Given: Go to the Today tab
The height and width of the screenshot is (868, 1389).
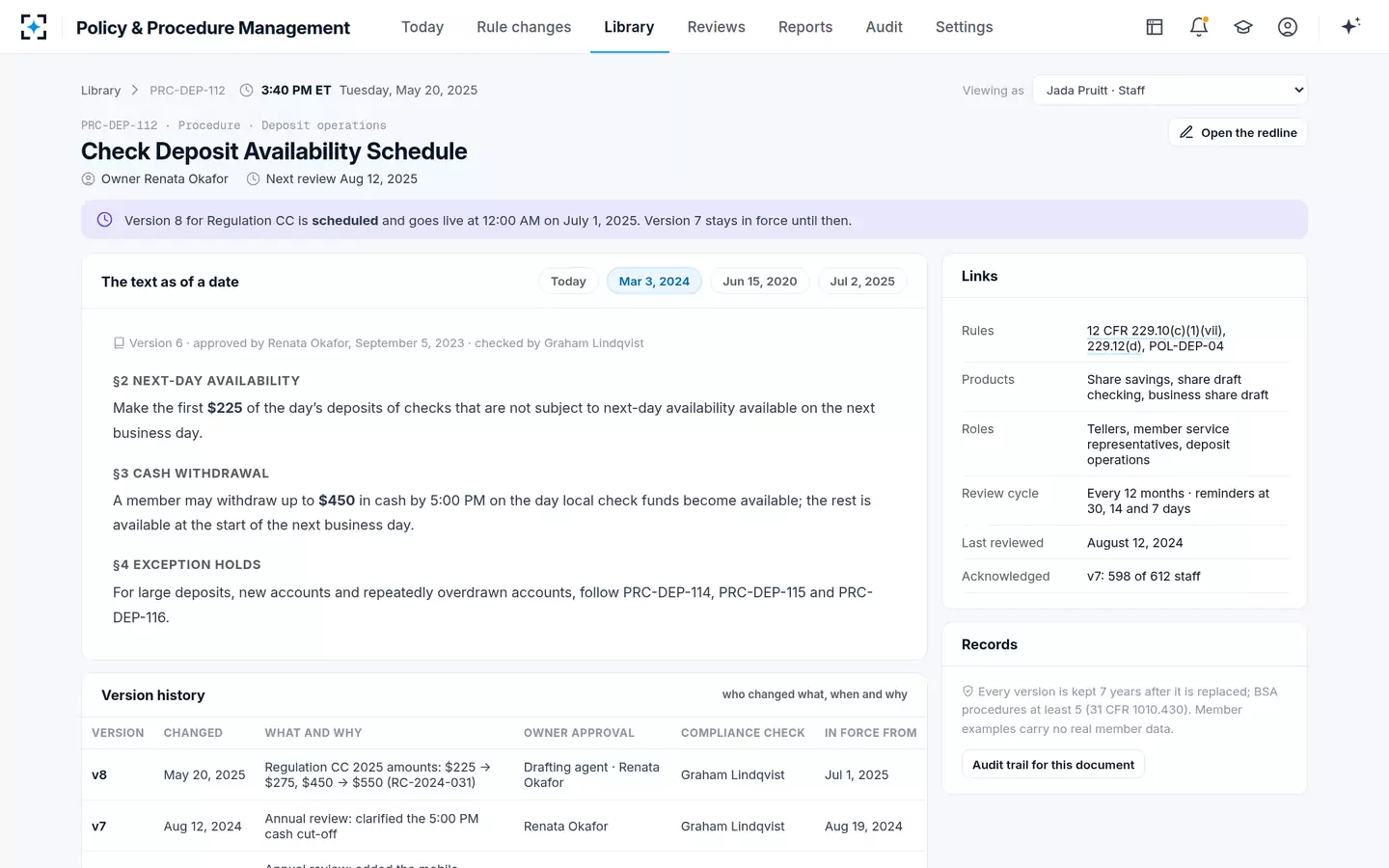Looking at the screenshot, I should 422,27.
